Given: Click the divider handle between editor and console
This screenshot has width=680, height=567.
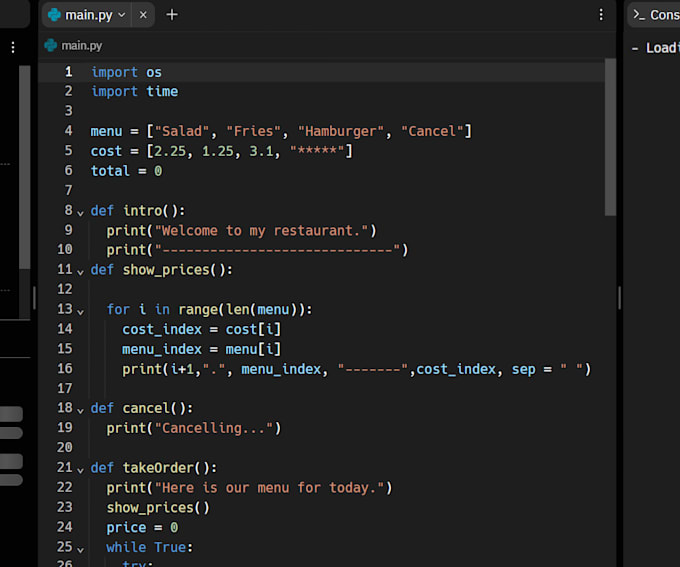Looking at the screenshot, I should 619,298.
